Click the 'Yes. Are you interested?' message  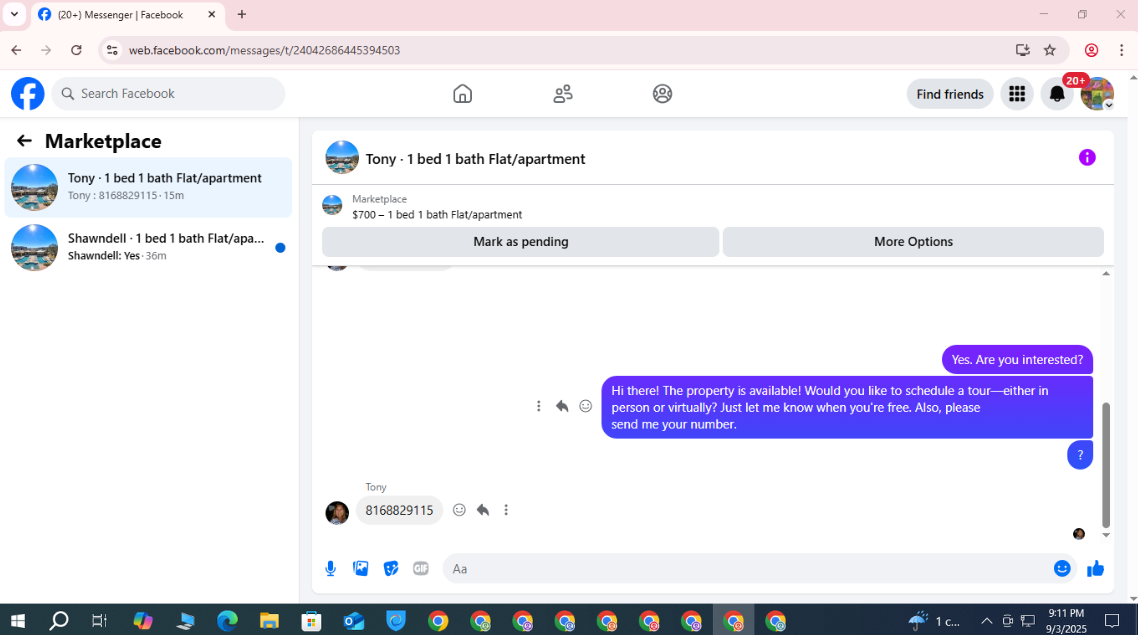pyautogui.click(x=1017, y=360)
